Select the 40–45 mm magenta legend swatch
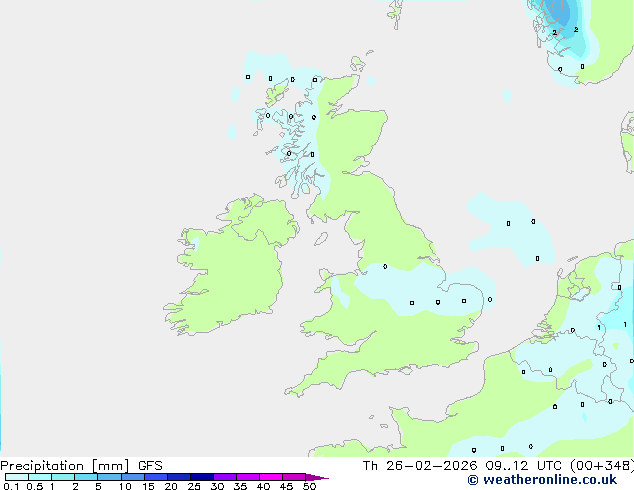This screenshot has width=634, height=490. coord(271,477)
